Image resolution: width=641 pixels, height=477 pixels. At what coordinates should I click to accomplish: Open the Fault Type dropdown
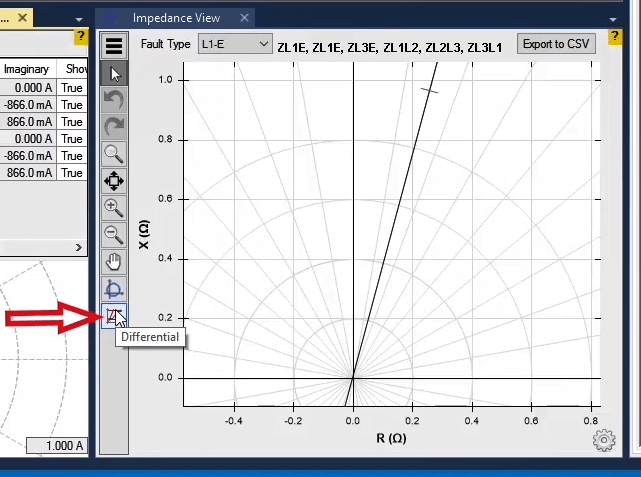(x=235, y=44)
